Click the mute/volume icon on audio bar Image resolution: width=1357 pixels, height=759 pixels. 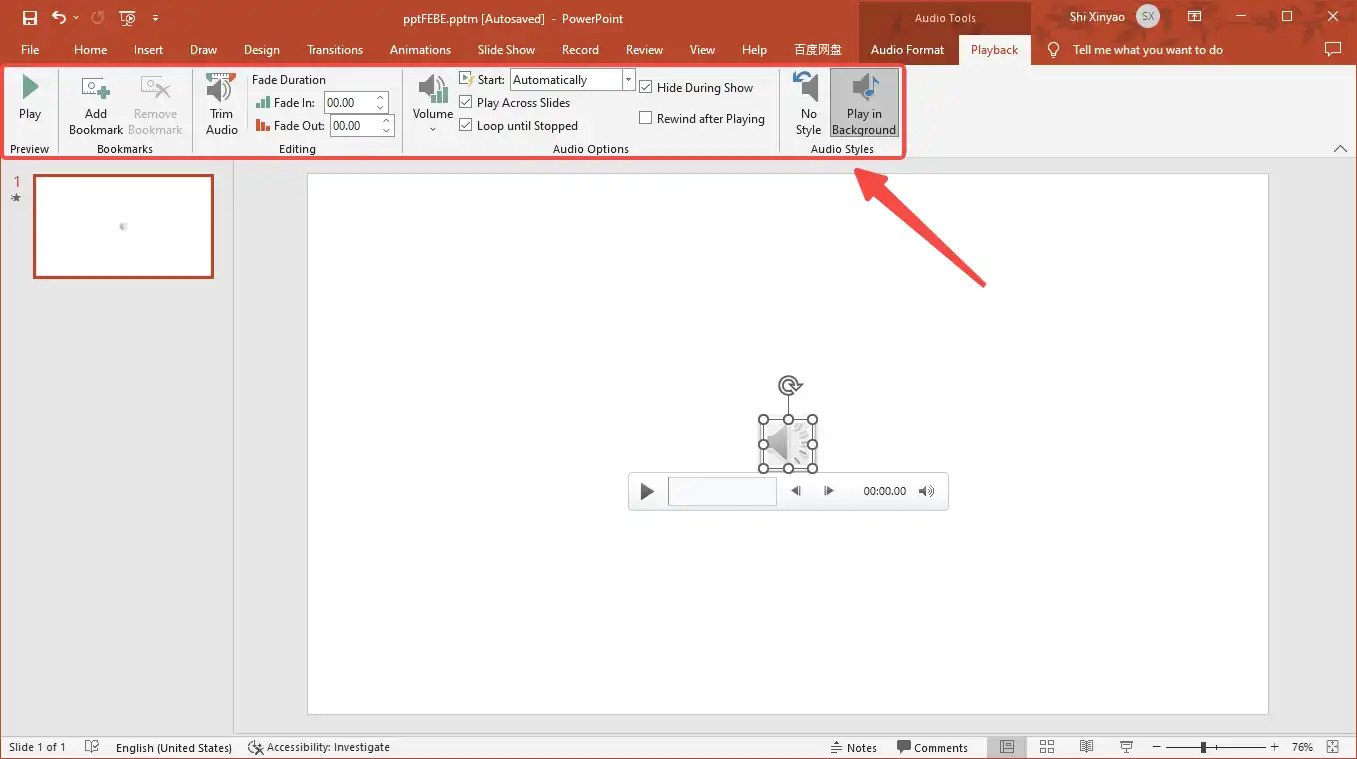927,491
